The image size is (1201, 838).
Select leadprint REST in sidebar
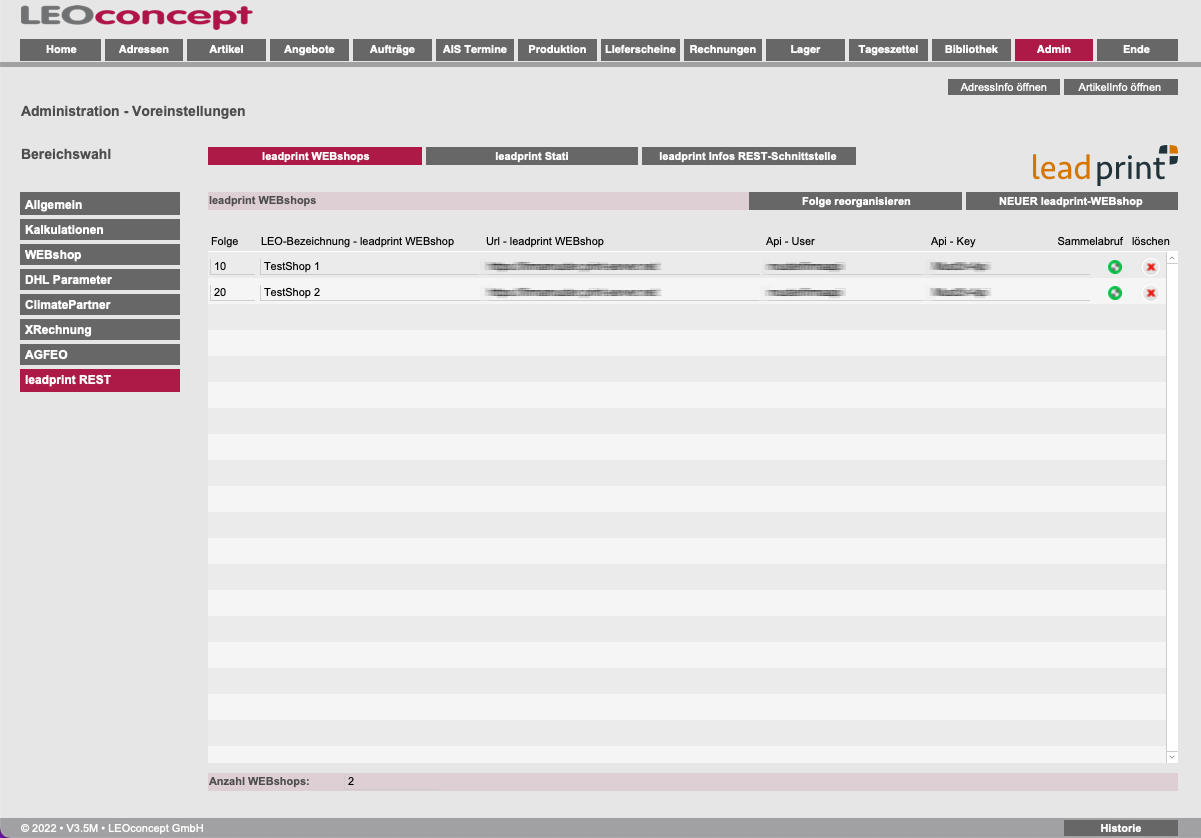coord(100,380)
